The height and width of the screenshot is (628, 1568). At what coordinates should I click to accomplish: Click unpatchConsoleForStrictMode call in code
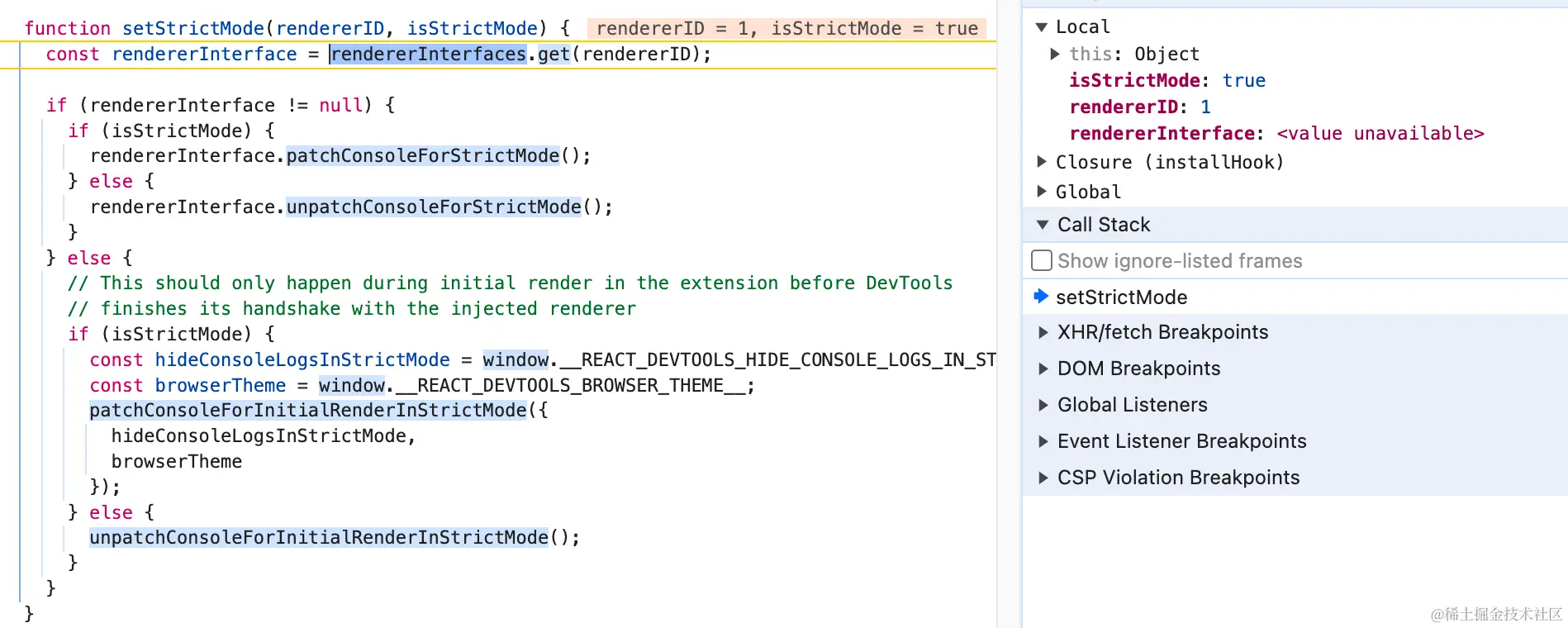click(x=434, y=207)
